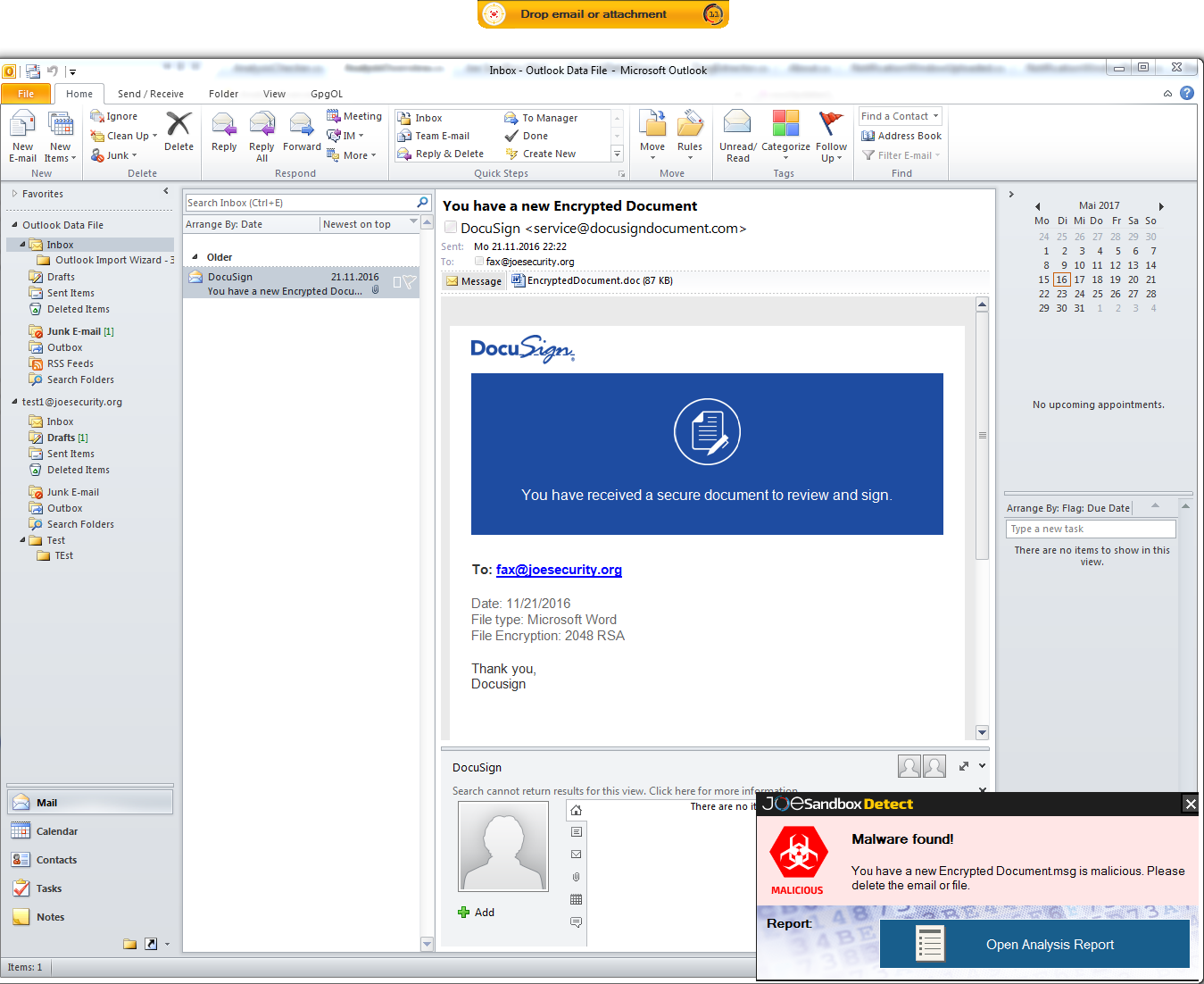Create a New E-mail message

pyautogui.click(x=22, y=136)
